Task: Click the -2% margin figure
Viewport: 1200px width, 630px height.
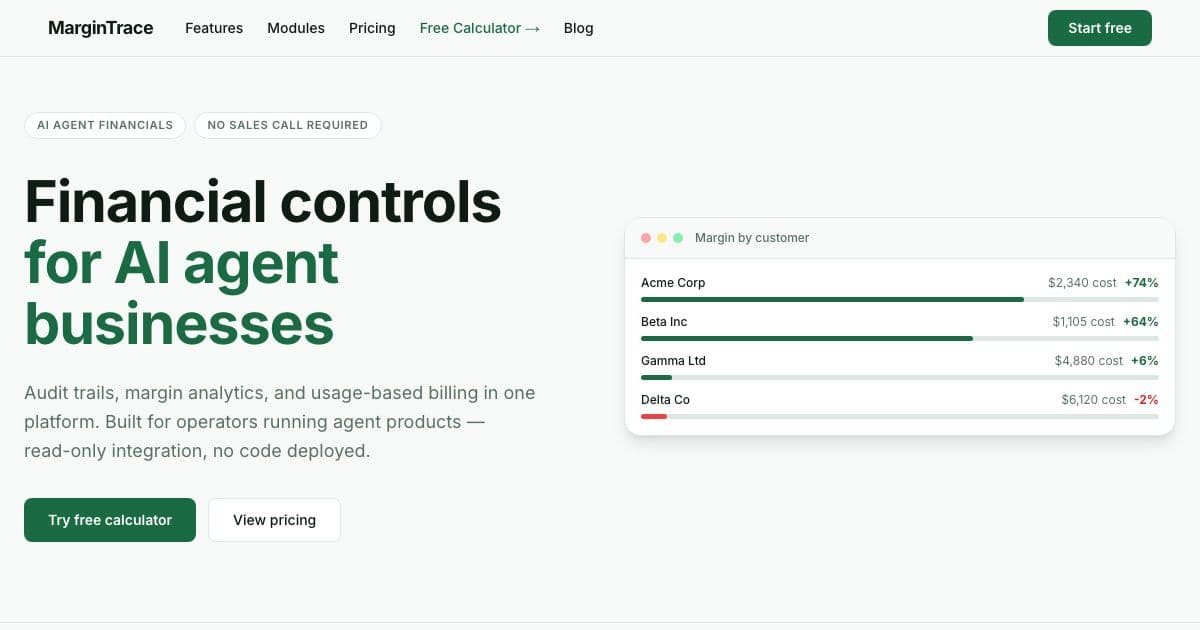Action: click(x=1146, y=400)
